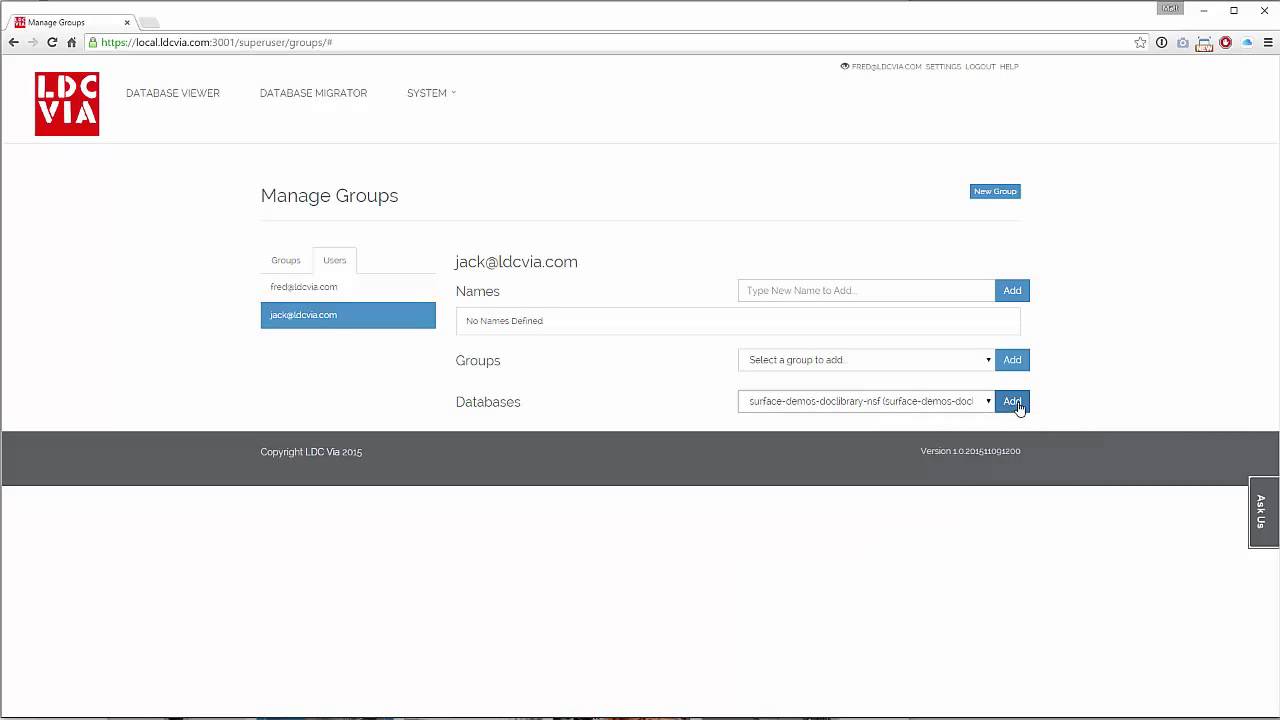The width and height of the screenshot is (1280, 720).
Task: Click Add next to Databases dropdown
Action: click(1012, 401)
